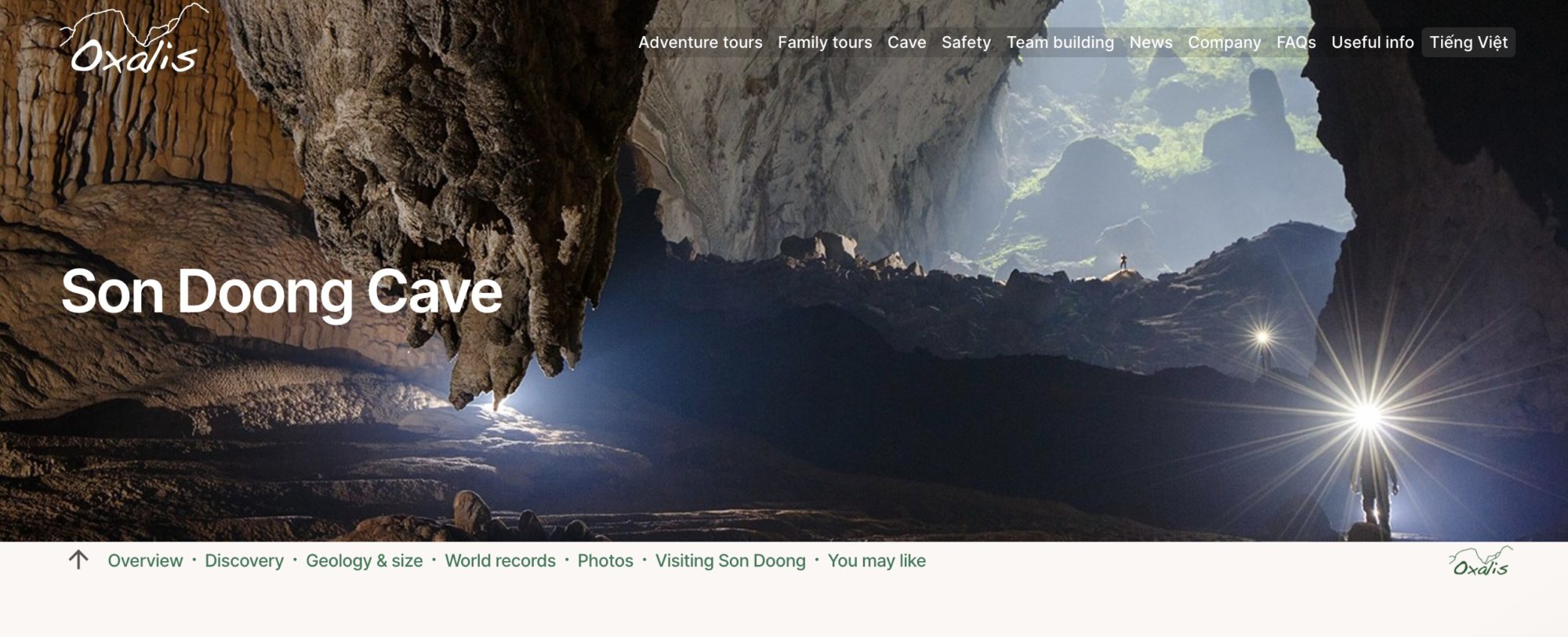1568x637 pixels.
Task: View the Photos section
Action: pyautogui.click(x=605, y=561)
